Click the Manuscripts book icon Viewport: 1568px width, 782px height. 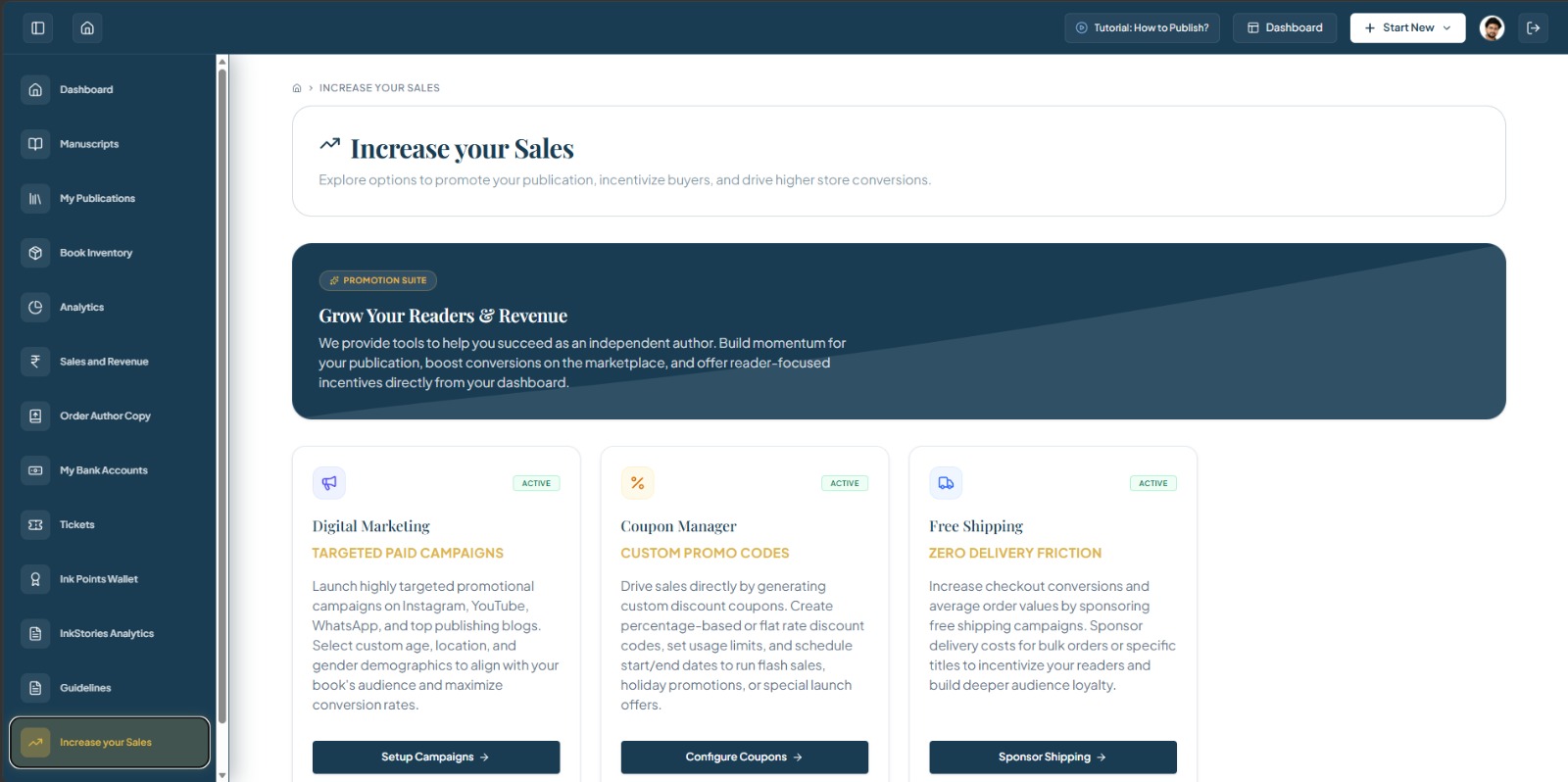(x=35, y=144)
